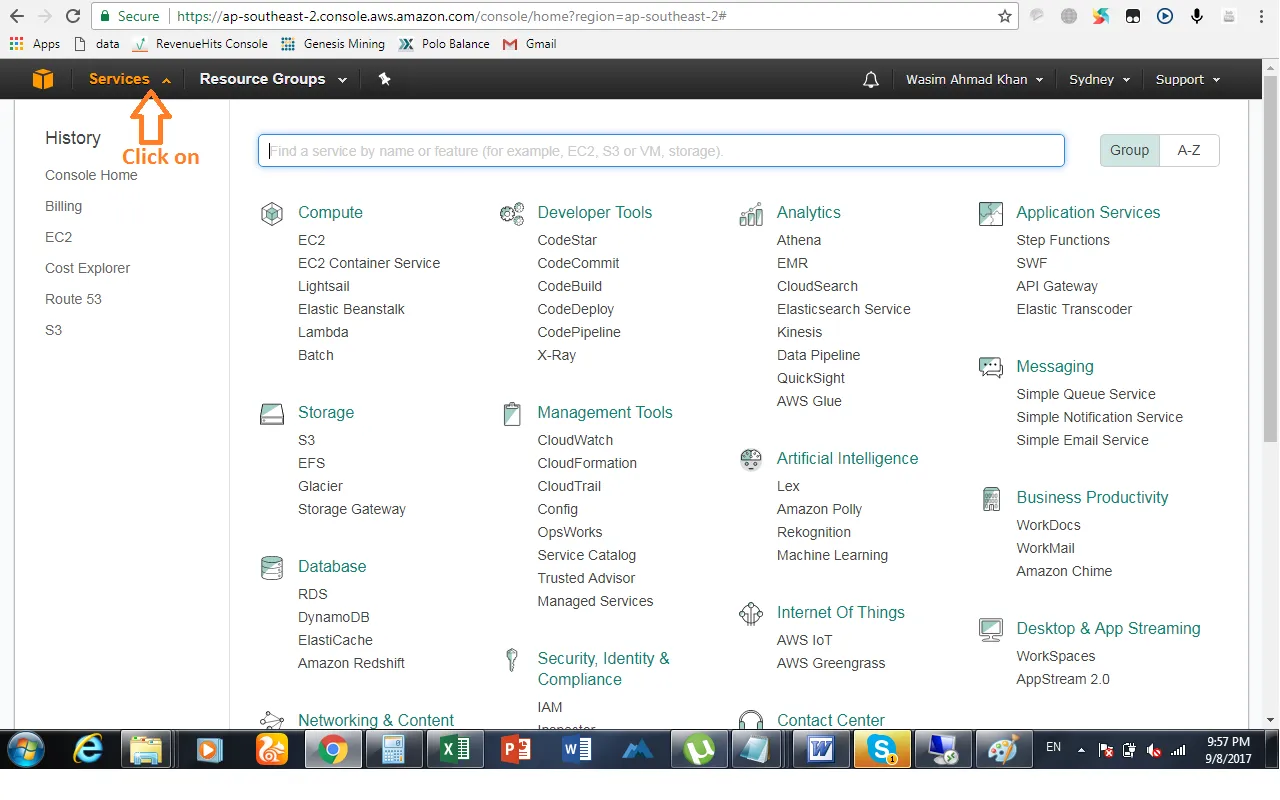Image resolution: width=1280 pixels, height=800 pixels.
Task: Open the WorkSpaces service link
Action: pos(1056,656)
